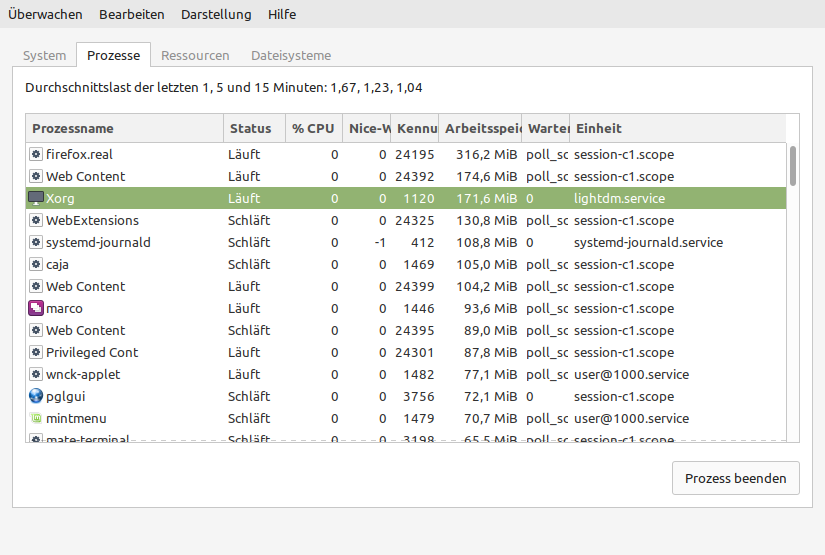
Task: Switch to the Dateisysteme tab
Action: (291, 56)
